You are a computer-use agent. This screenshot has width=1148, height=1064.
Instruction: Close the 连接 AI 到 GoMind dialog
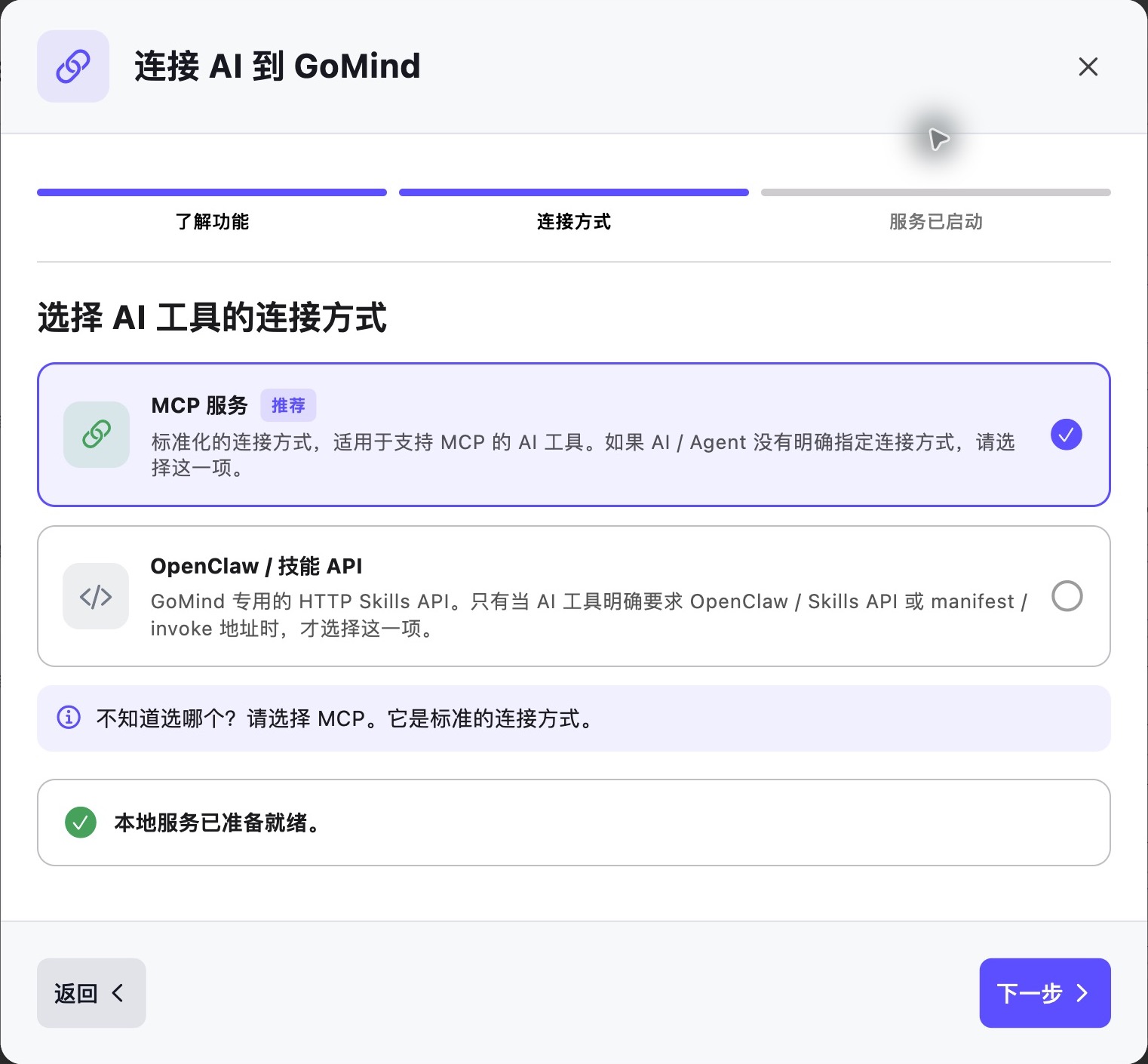(x=1088, y=66)
